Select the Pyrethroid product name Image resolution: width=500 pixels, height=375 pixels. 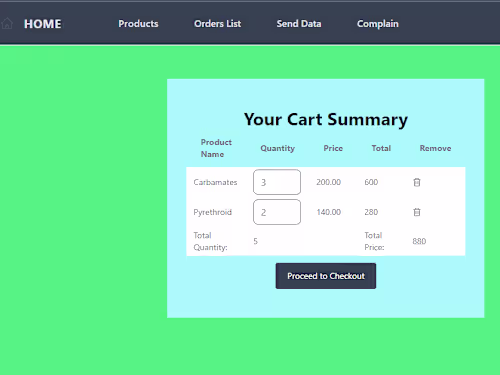tap(212, 212)
